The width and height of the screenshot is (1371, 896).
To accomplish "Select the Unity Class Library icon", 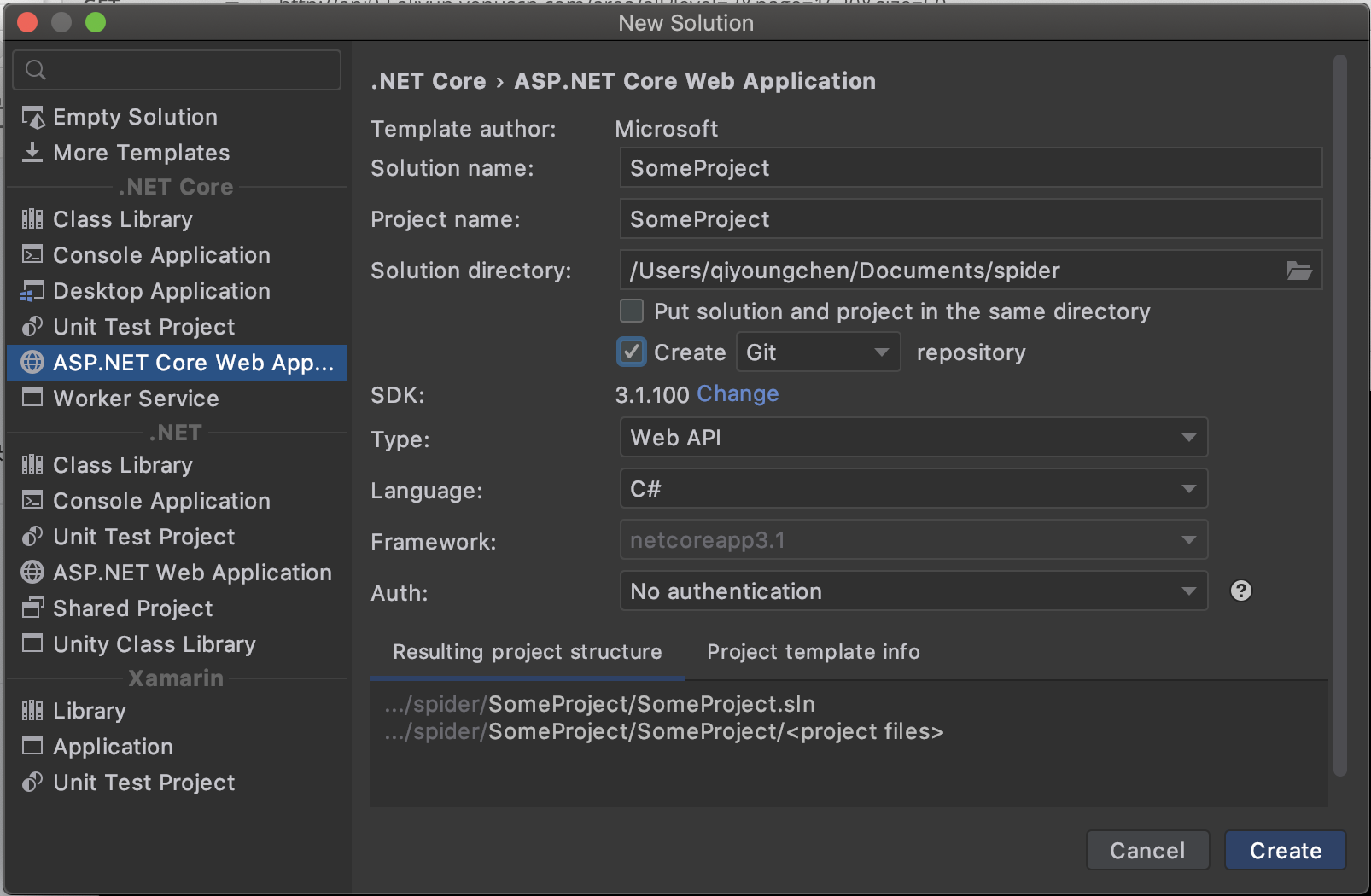I will click(32, 643).
